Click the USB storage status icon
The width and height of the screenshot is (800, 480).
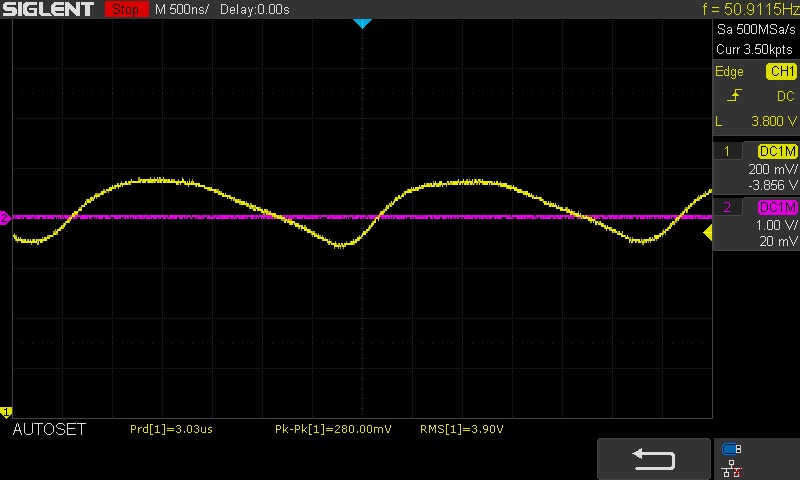(x=731, y=449)
